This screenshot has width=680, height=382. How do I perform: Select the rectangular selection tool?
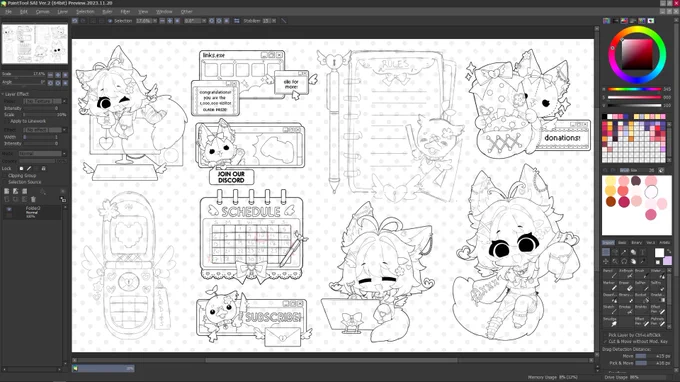click(x=606, y=252)
